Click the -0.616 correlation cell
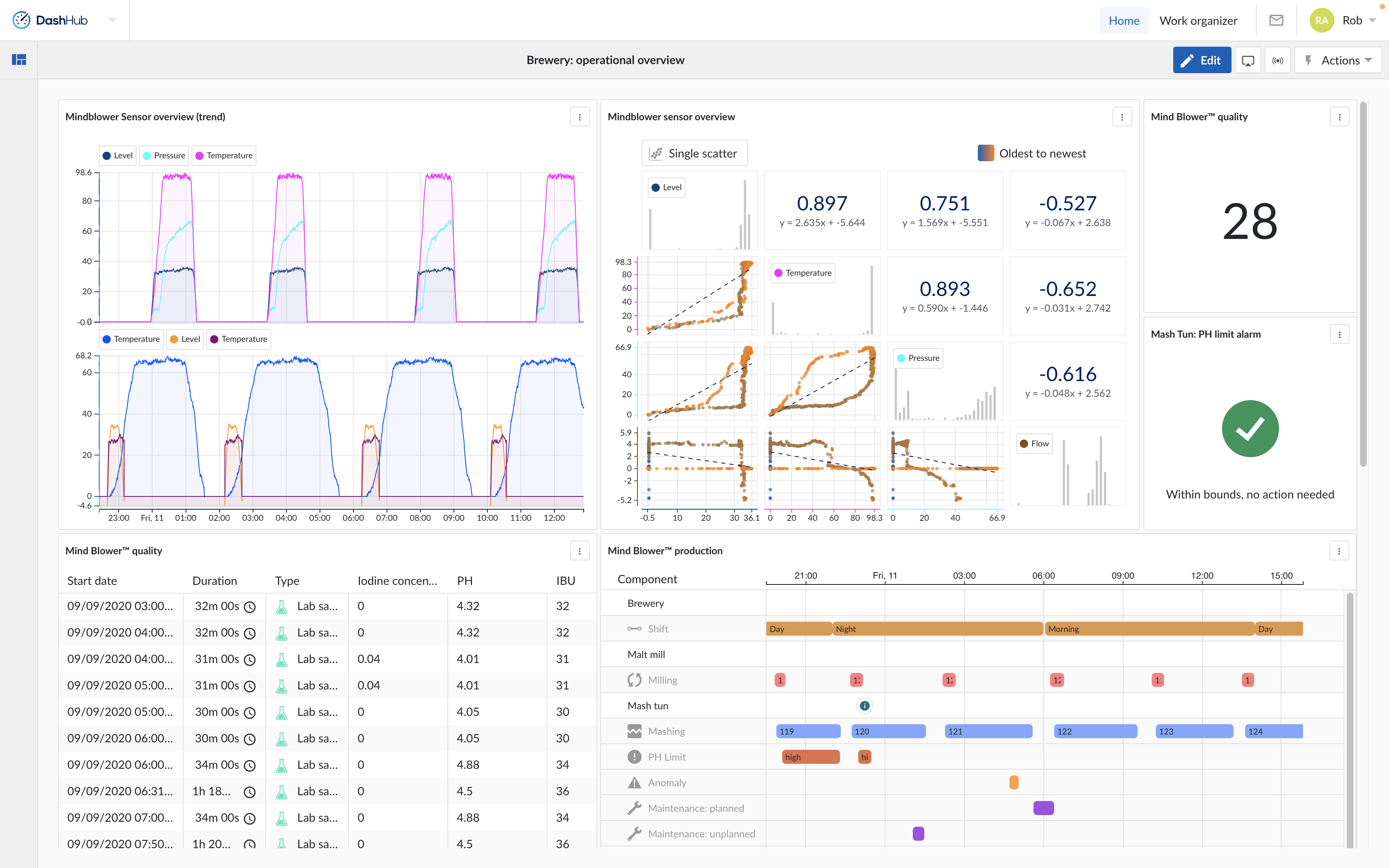 click(x=1067, y=381)
